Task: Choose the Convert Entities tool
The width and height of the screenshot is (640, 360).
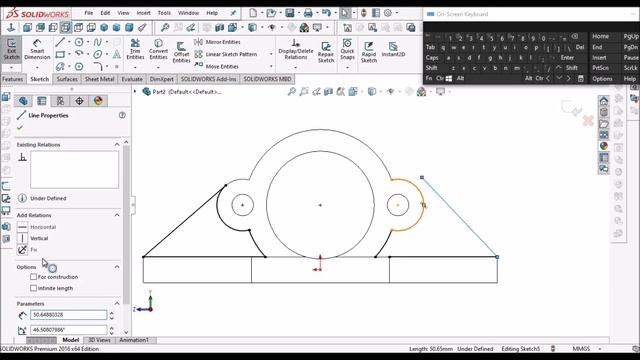Action: (x=158, y=49)
